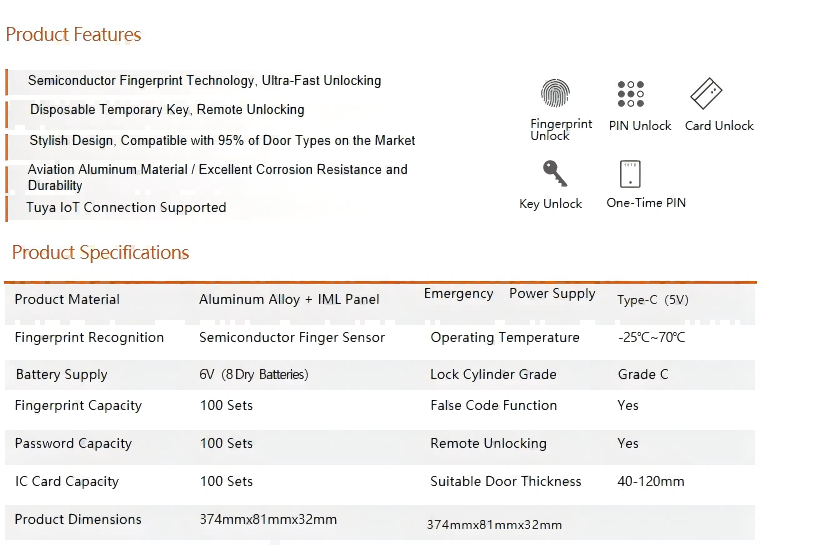Select the Semiconductor Finger Sensor value

(292, 338)
